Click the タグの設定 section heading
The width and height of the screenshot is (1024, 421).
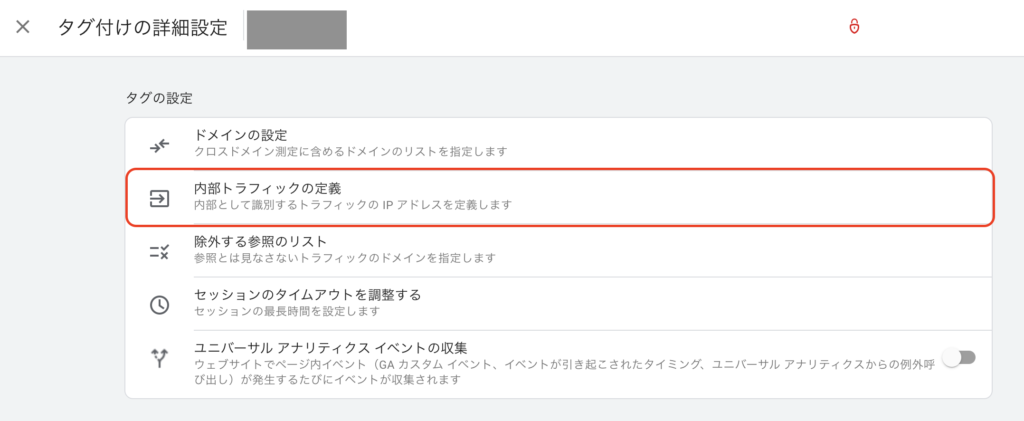158,98
